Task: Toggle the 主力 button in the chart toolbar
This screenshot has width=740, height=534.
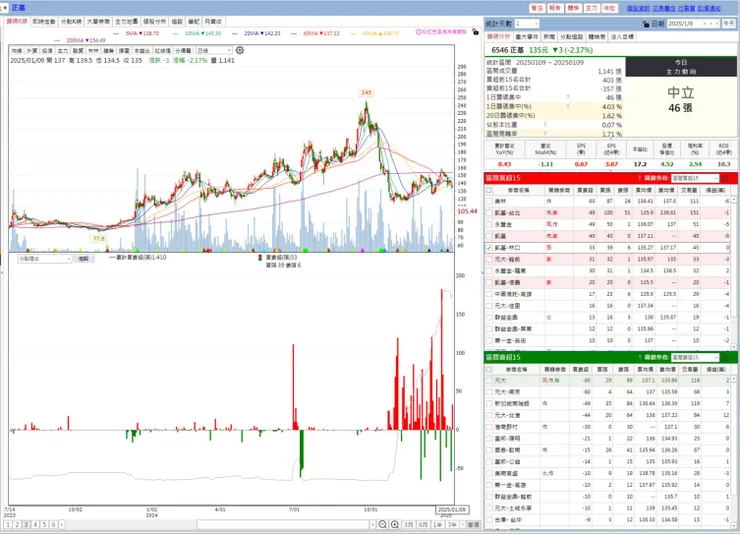Action: click(62, 50)
